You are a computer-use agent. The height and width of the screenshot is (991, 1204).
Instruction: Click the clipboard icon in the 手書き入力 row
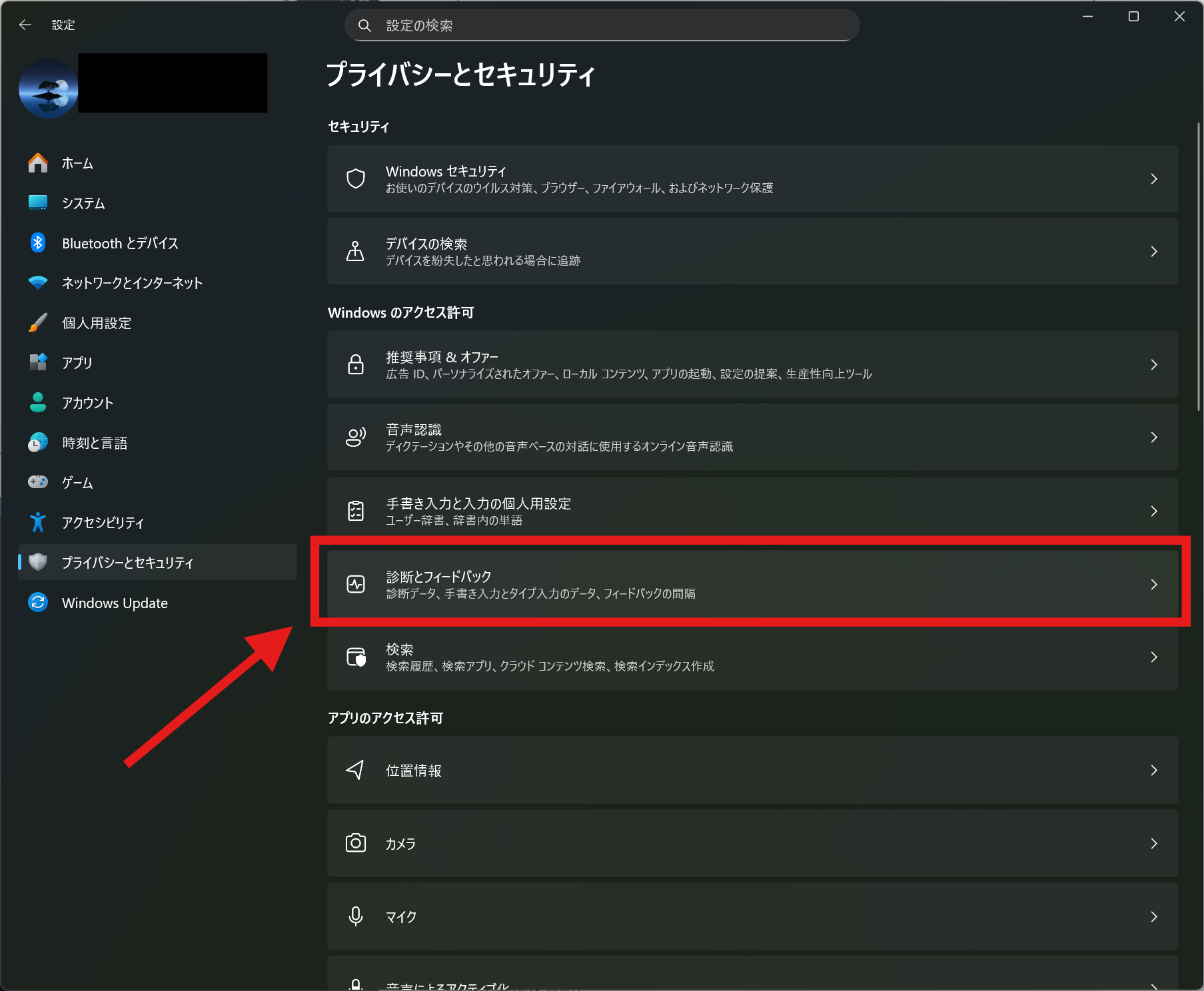(356, 511)
